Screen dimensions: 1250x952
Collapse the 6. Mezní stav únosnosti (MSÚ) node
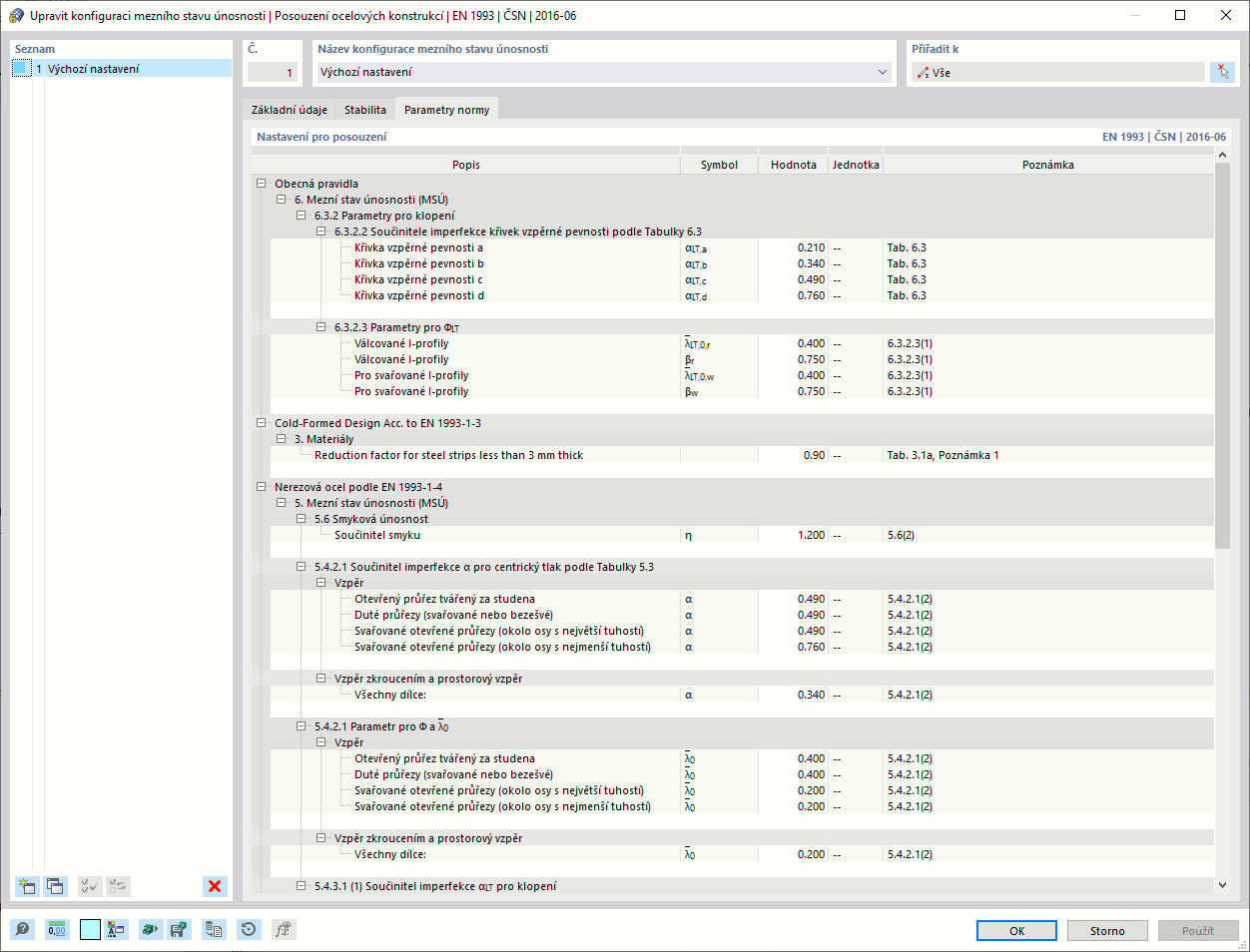(282, 200)
